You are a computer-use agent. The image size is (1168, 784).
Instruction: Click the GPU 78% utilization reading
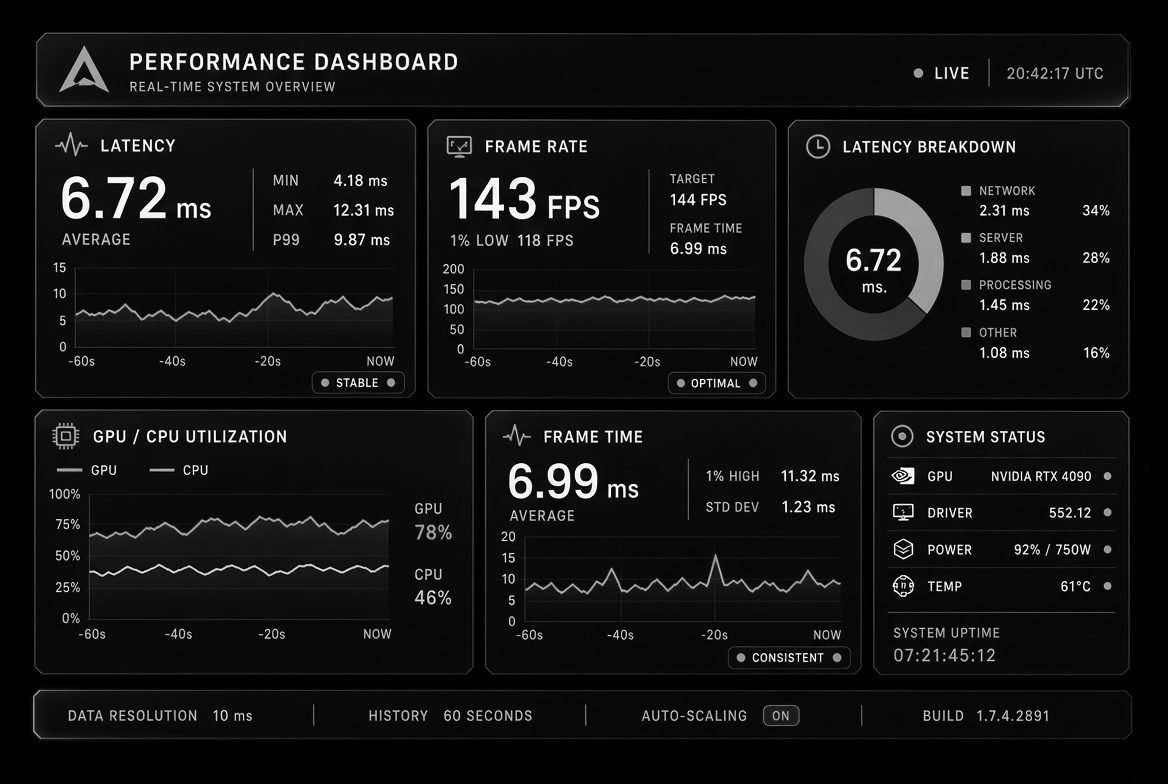433,532
